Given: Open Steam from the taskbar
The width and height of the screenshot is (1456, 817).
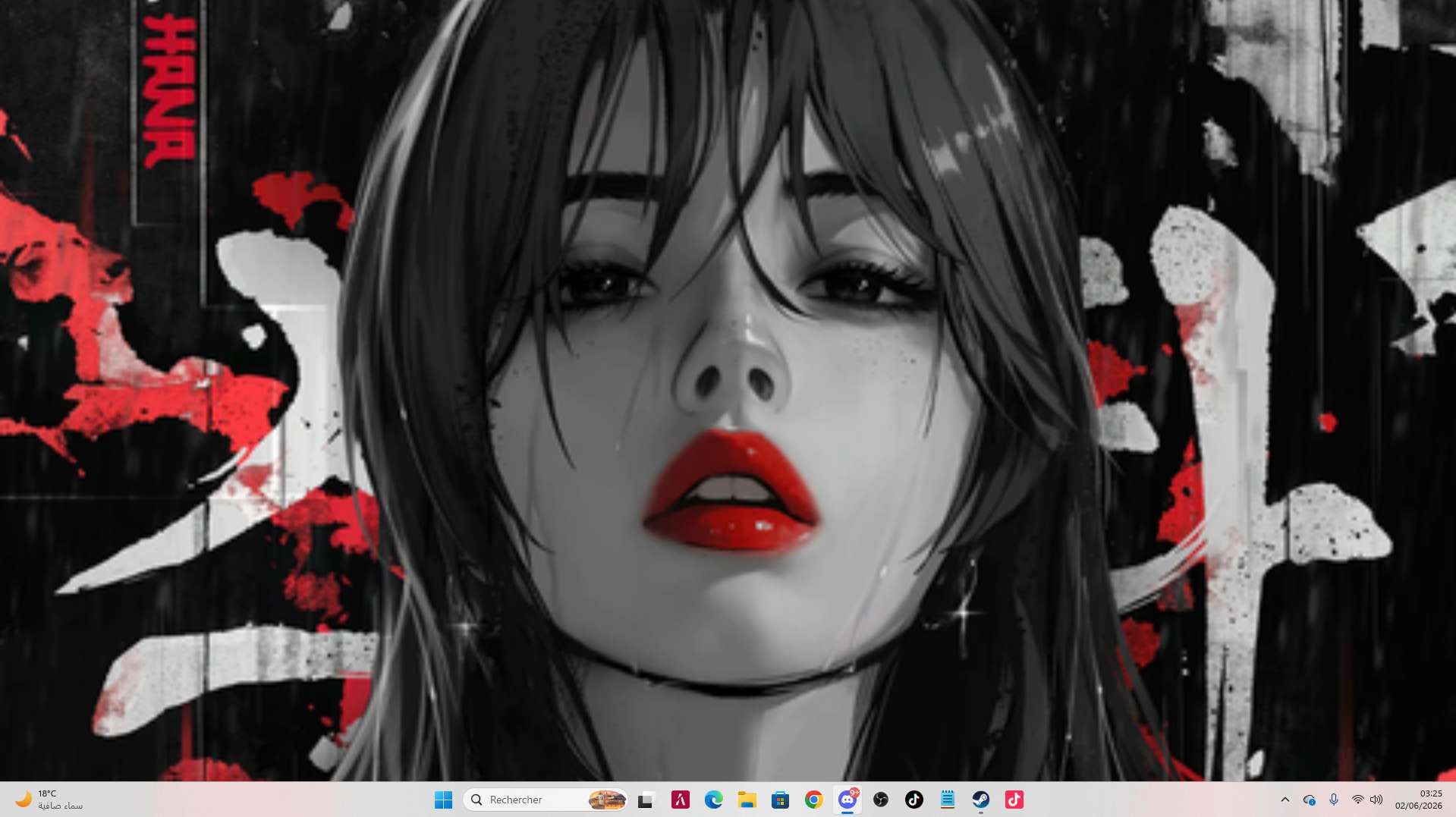Looking at the screenshot, I should pos(980,800).
